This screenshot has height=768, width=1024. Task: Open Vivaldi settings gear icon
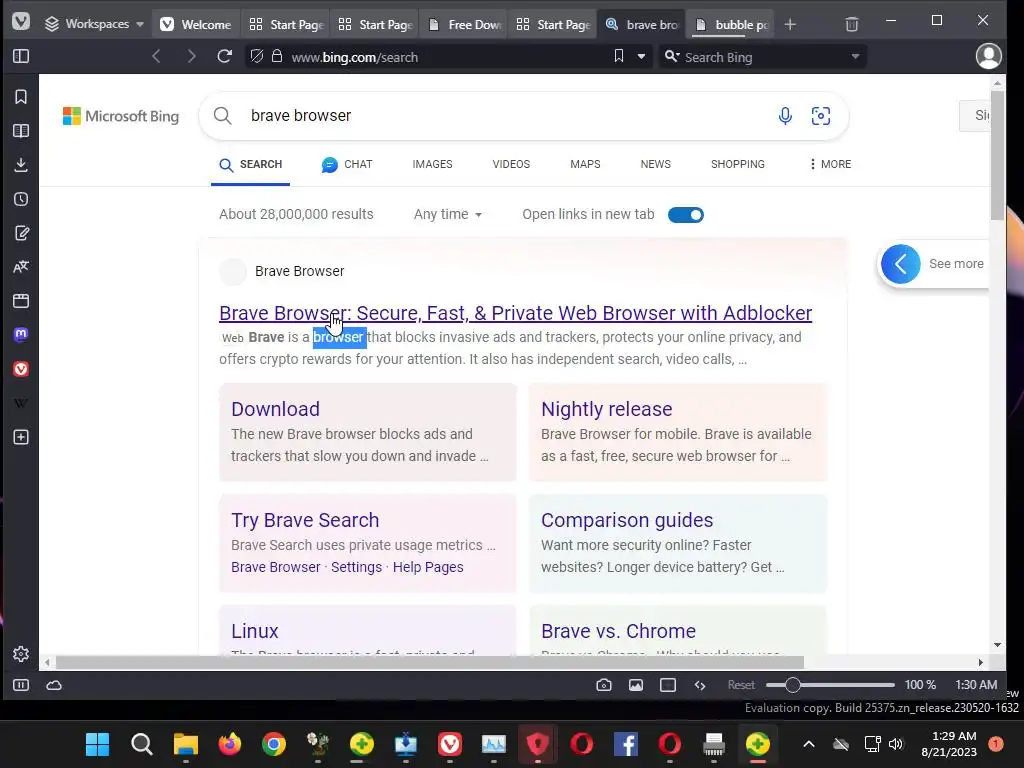21,654
